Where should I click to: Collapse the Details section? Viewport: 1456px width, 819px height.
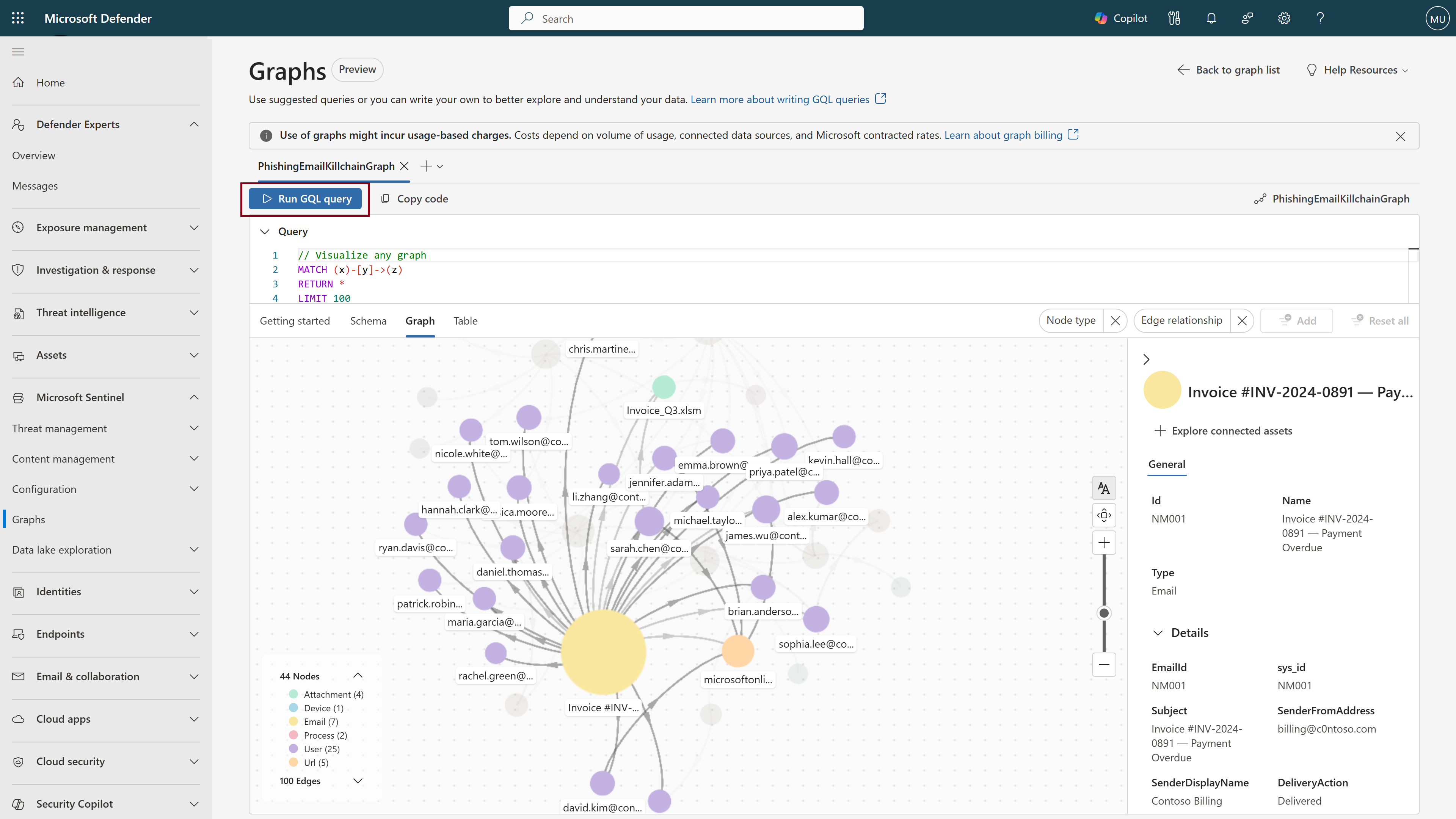pyautogui.click(x=1158, y=633)
